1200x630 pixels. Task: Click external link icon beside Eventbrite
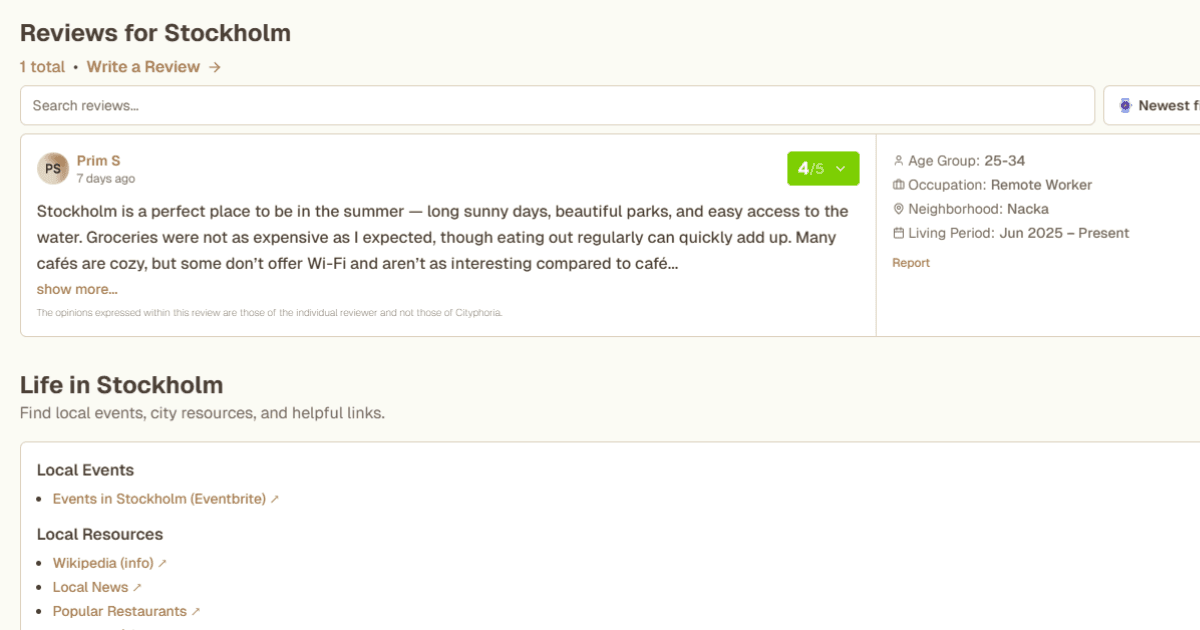275,499
